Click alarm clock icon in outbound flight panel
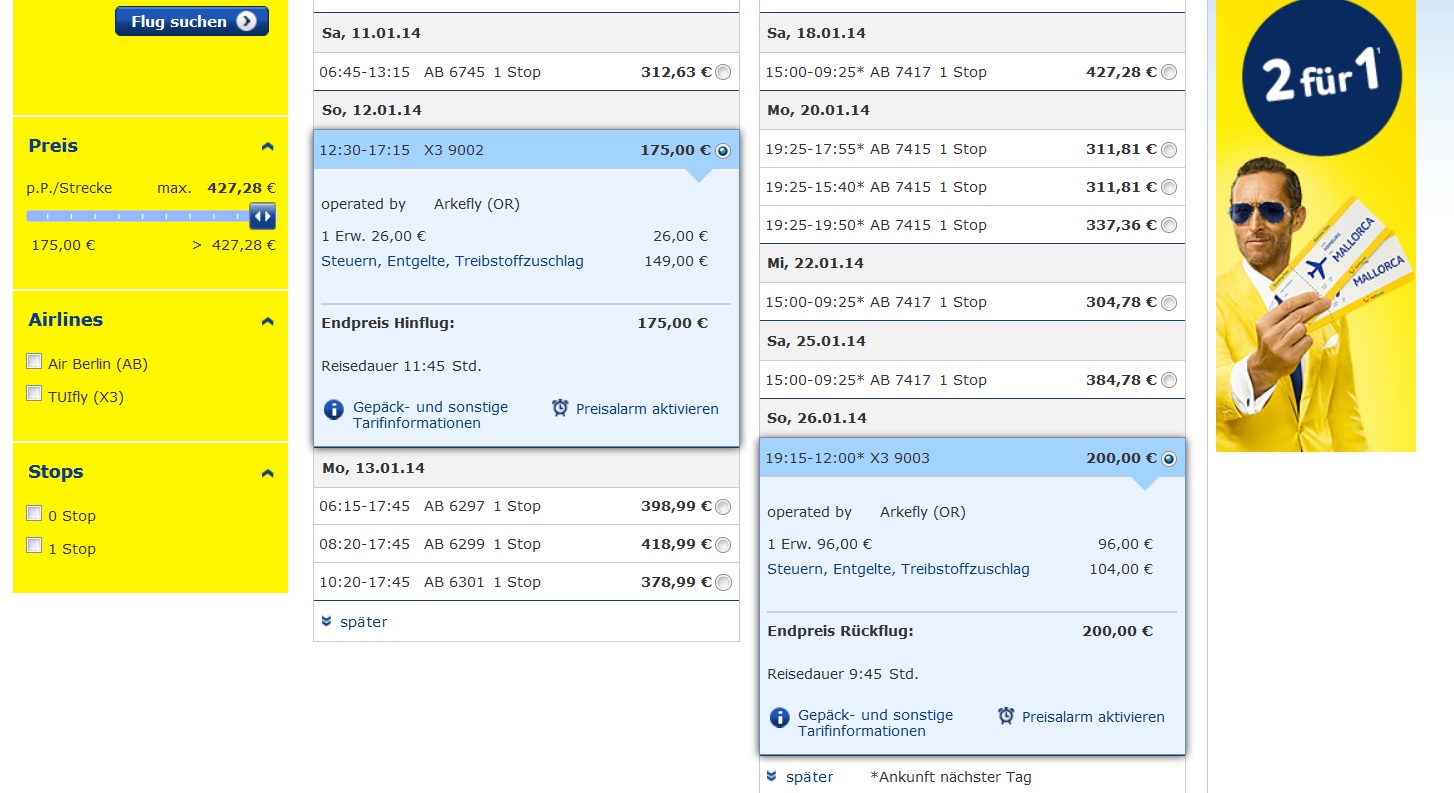1454x793 pixels. coord(560,408)
